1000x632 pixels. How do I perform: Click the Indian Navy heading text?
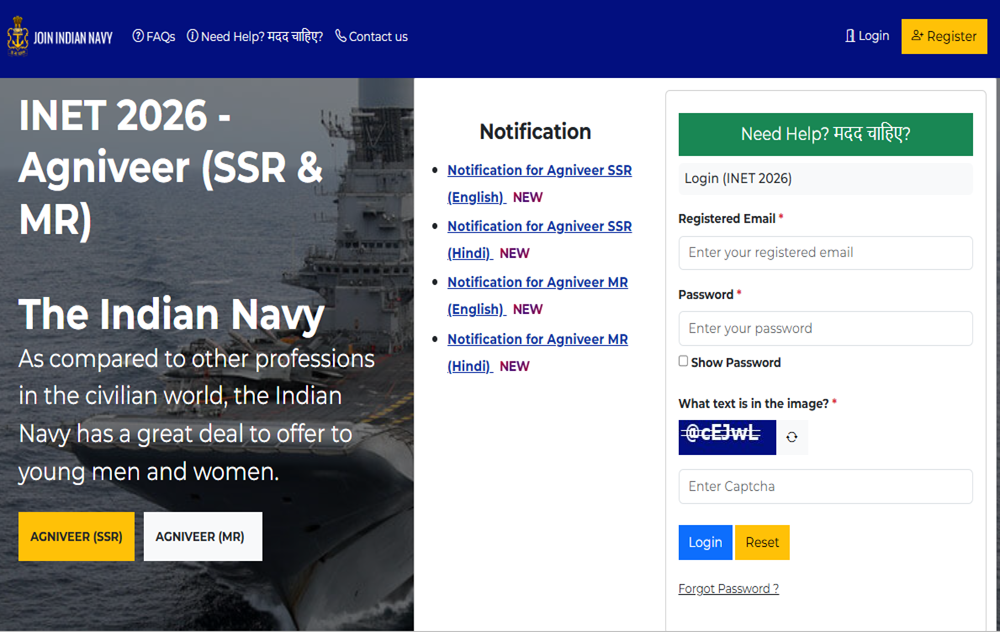coord(172,314)
